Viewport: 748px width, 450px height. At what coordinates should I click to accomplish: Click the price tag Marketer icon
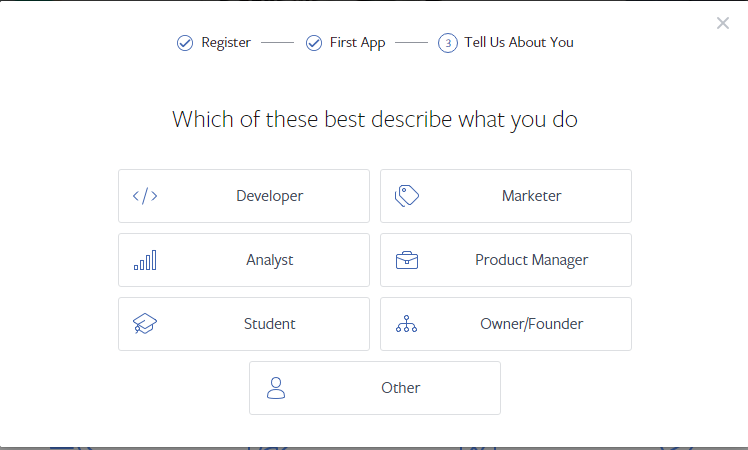(x=407, y=196)
